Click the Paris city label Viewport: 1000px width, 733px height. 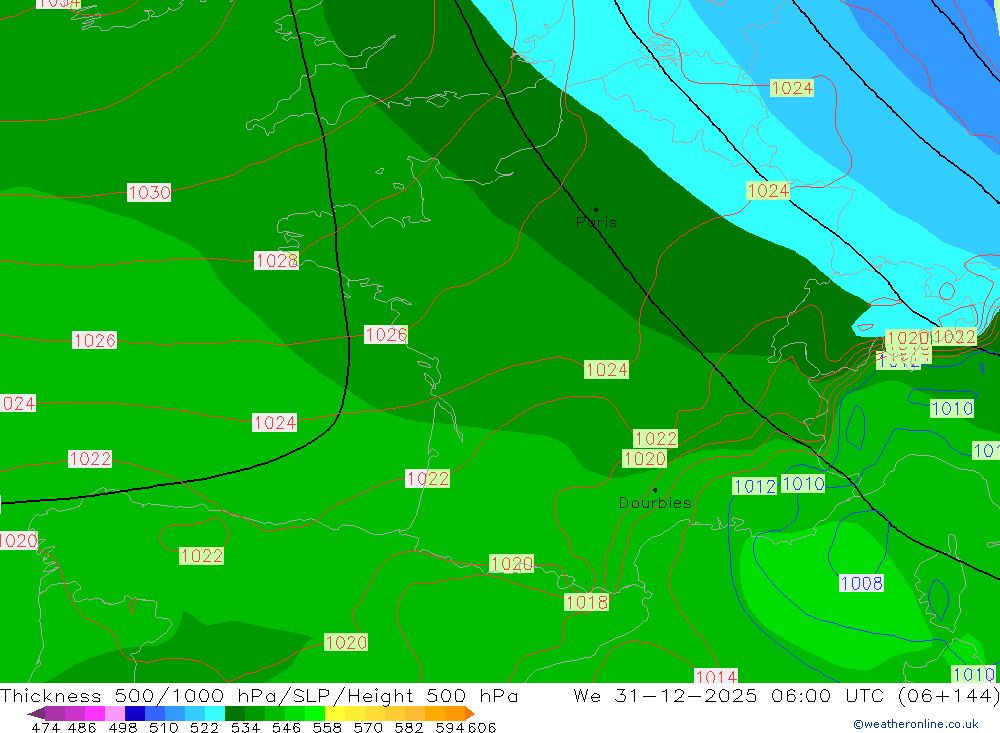tap(596, 222)
